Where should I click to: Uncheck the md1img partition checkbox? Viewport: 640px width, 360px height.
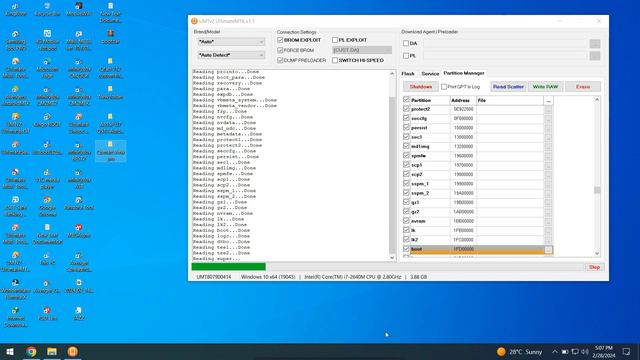[406, 146]
